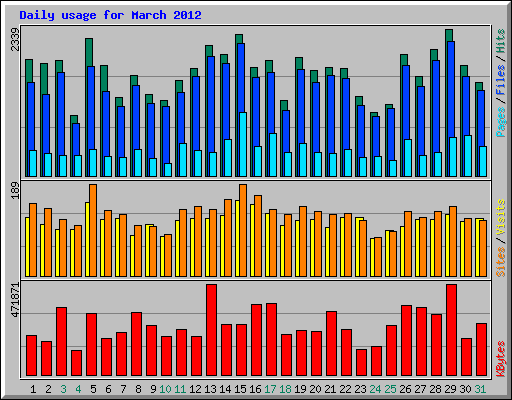Click day label 10 on the x-axis

coord(165,389)
